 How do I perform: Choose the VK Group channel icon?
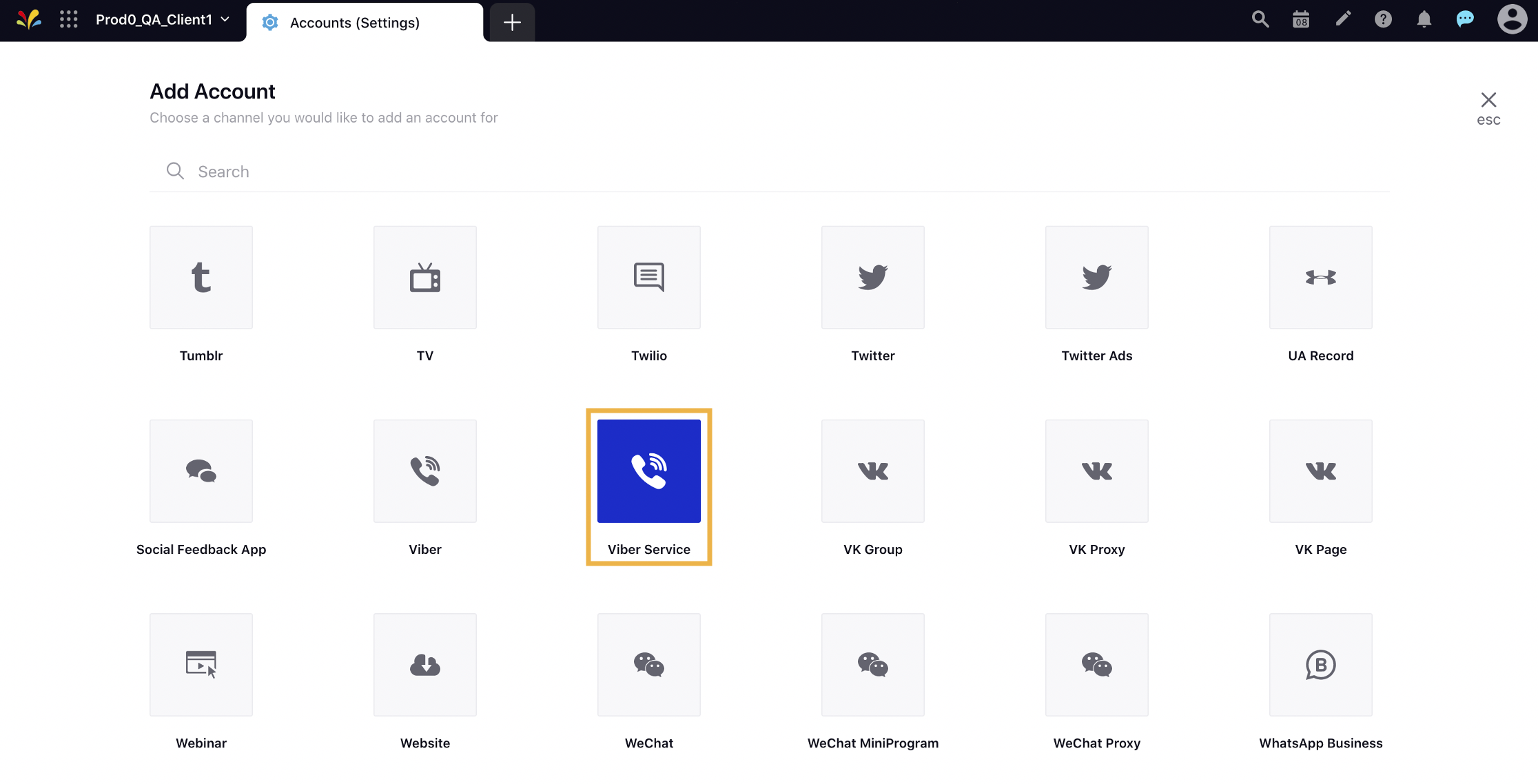click(873, 471)
